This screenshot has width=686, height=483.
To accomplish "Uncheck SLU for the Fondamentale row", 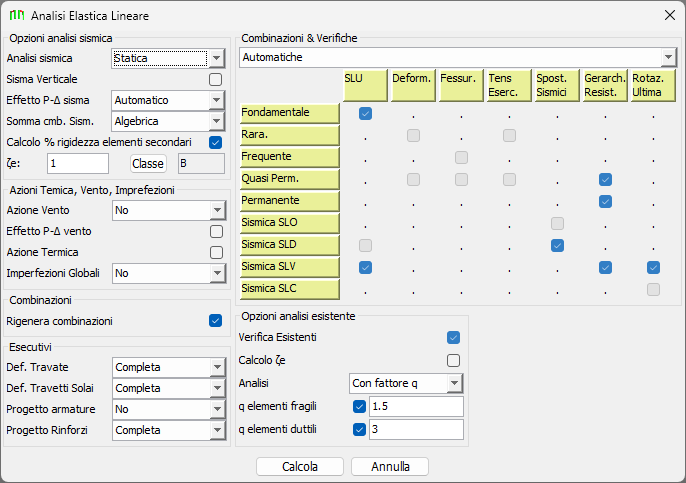I will click(x=365, y=114).
